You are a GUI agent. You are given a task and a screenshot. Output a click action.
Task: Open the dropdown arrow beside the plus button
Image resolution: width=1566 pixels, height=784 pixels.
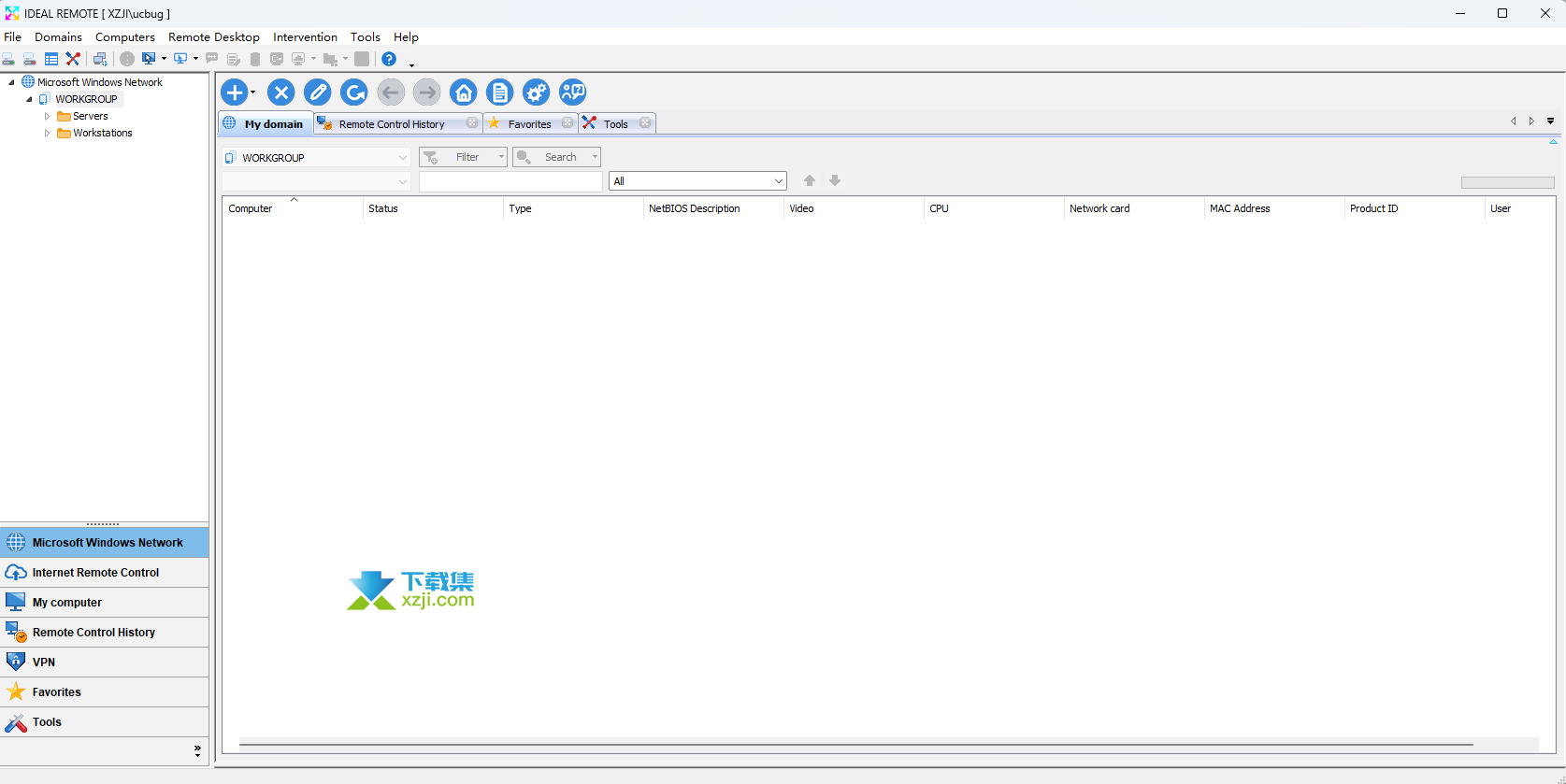pos(252,93)
